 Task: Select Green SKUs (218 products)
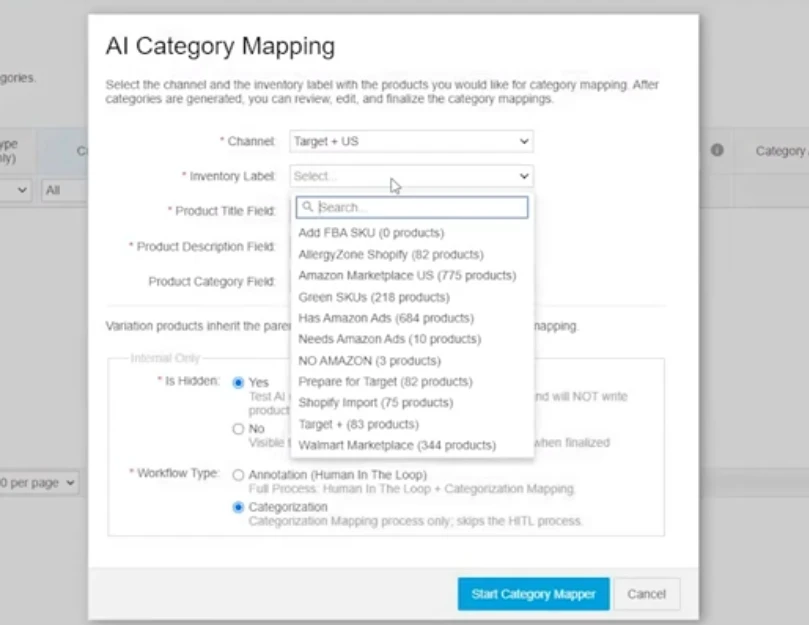(x=373, y=297)
